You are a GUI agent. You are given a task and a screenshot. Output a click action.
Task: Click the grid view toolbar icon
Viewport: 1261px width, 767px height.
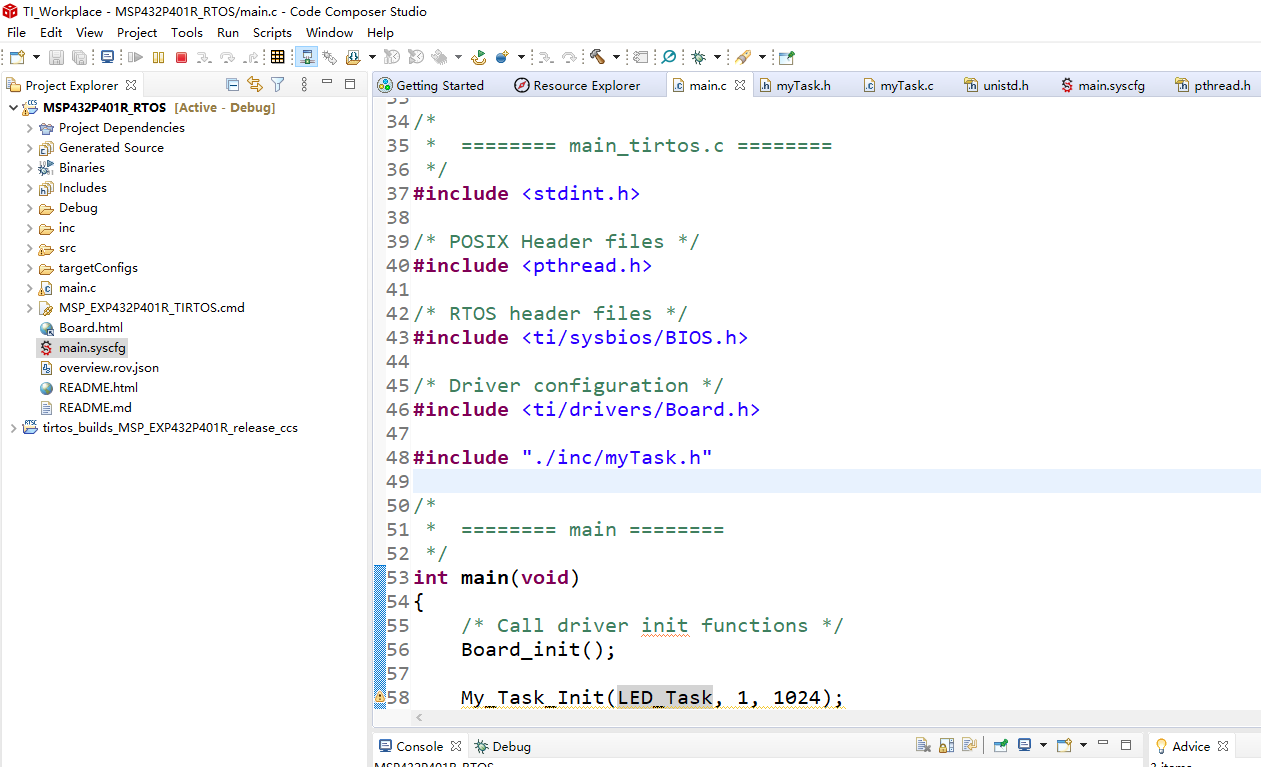coord(277,57)
